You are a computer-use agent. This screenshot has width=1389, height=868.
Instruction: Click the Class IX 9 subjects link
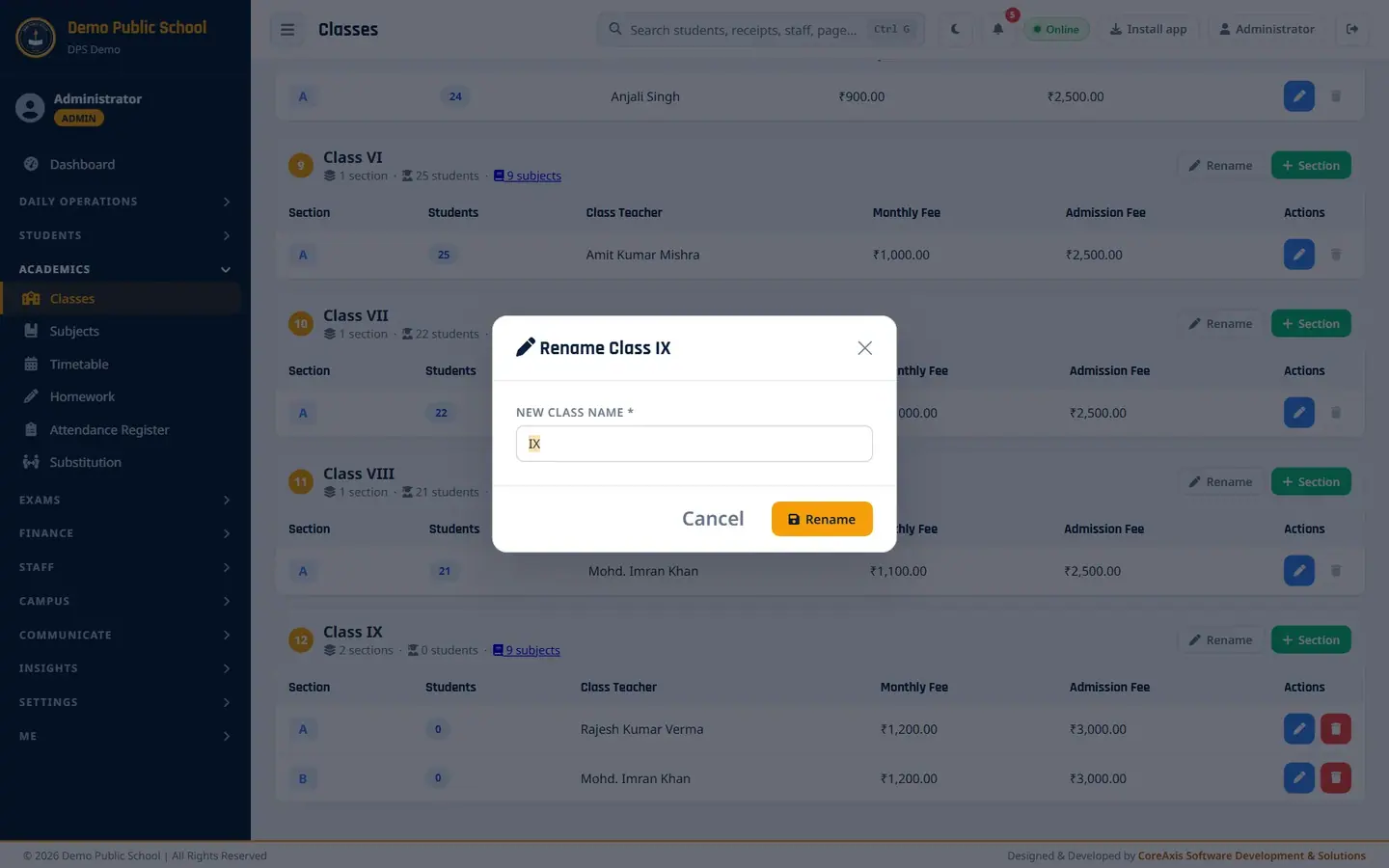(527, 650)
